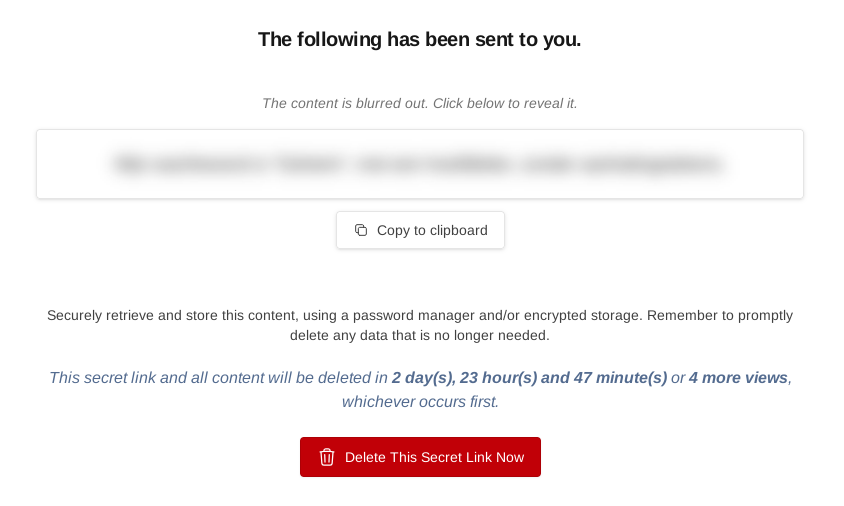844x506 pixels.
Task: Reveal the blurred secret content
Action: (420, 164)
